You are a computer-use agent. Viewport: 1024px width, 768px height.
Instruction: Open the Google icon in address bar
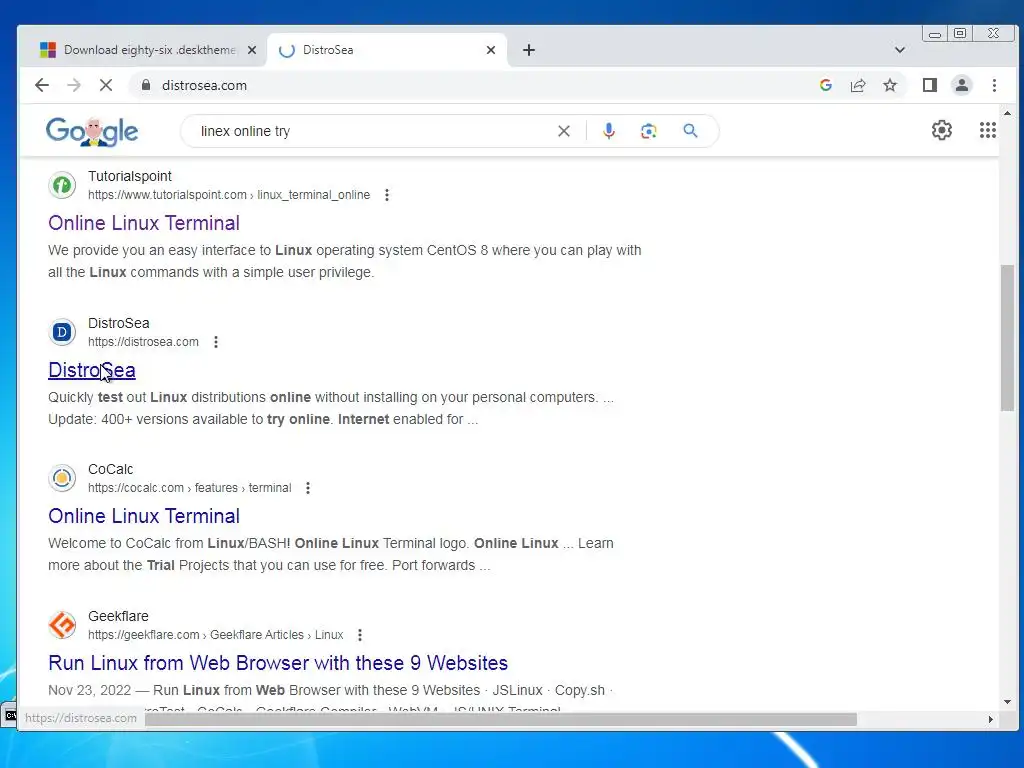click(x=825, y=85)
